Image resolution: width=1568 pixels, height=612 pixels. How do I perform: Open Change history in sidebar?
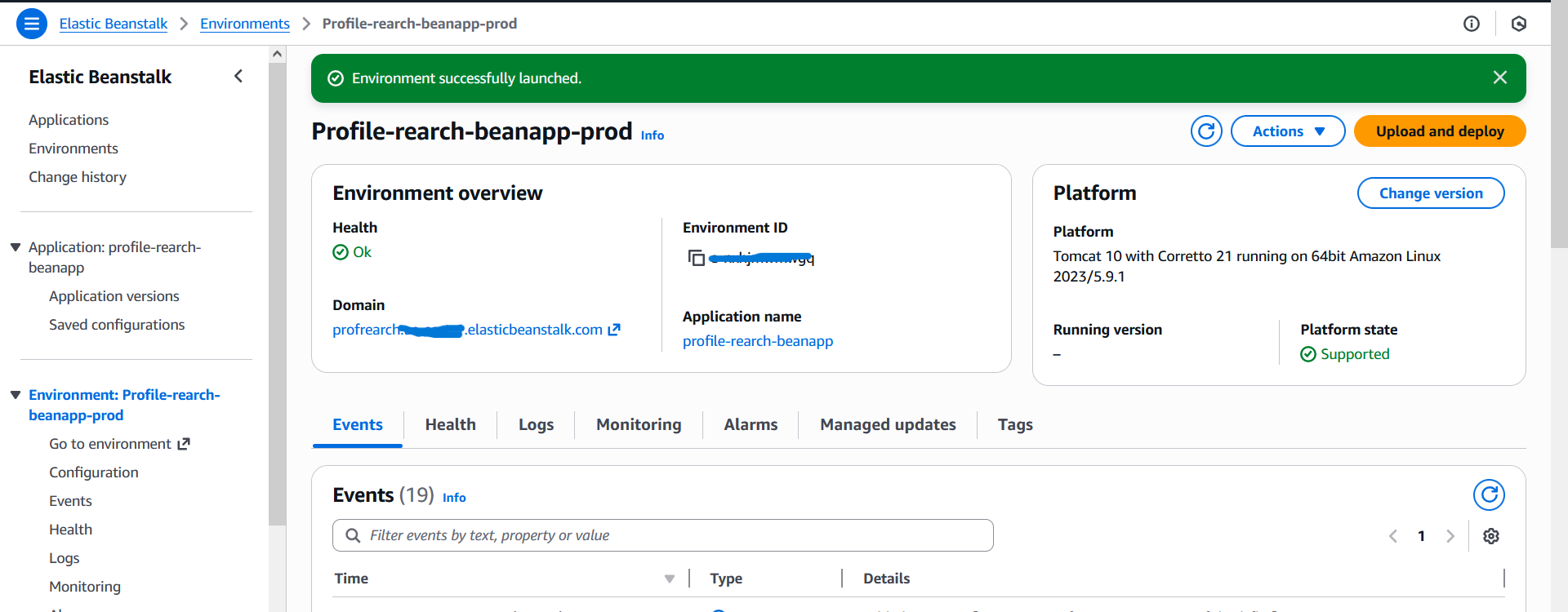[x=78, y=177]
